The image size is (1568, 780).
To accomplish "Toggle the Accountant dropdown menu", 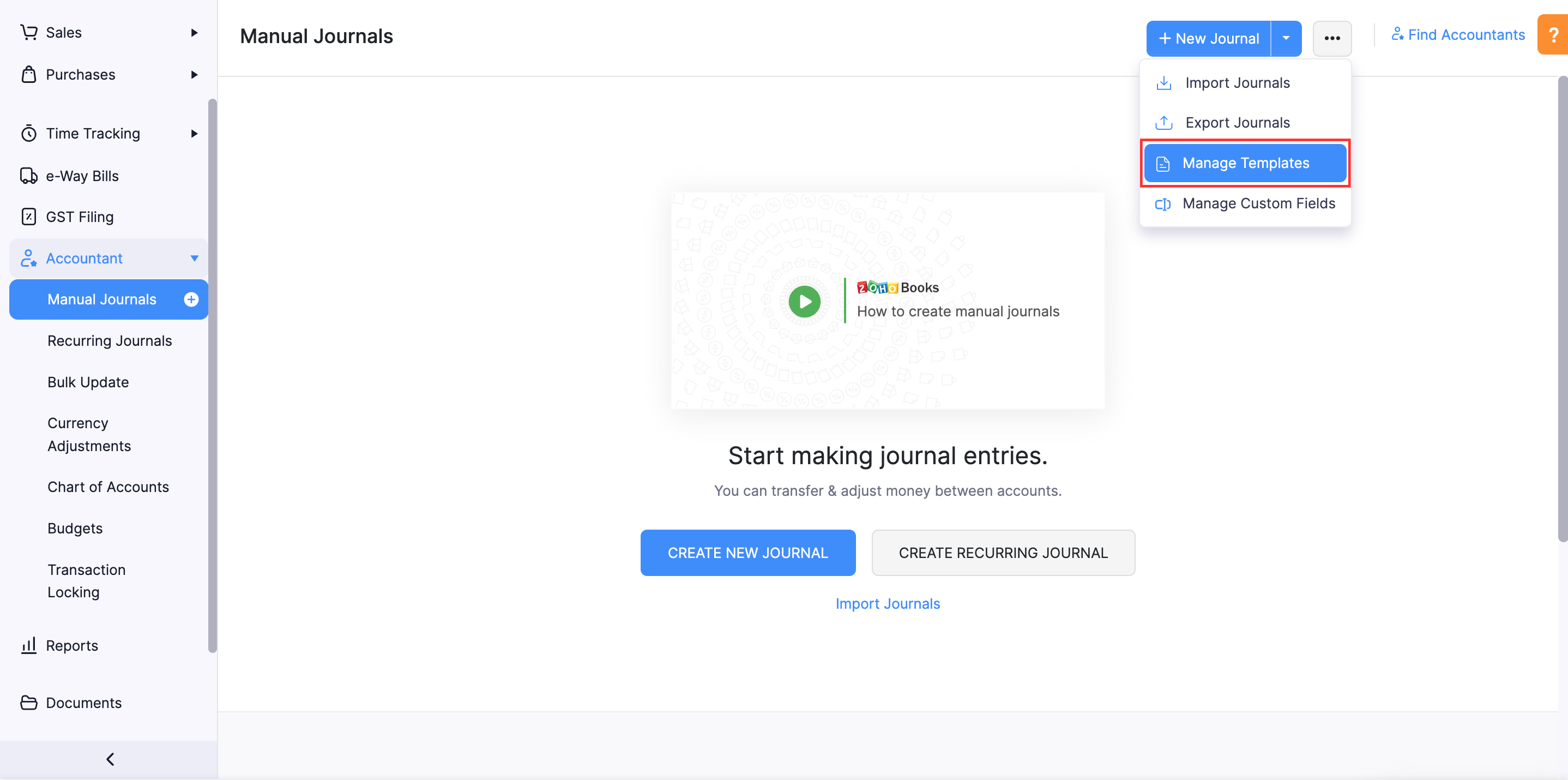I will click(193, 258).
